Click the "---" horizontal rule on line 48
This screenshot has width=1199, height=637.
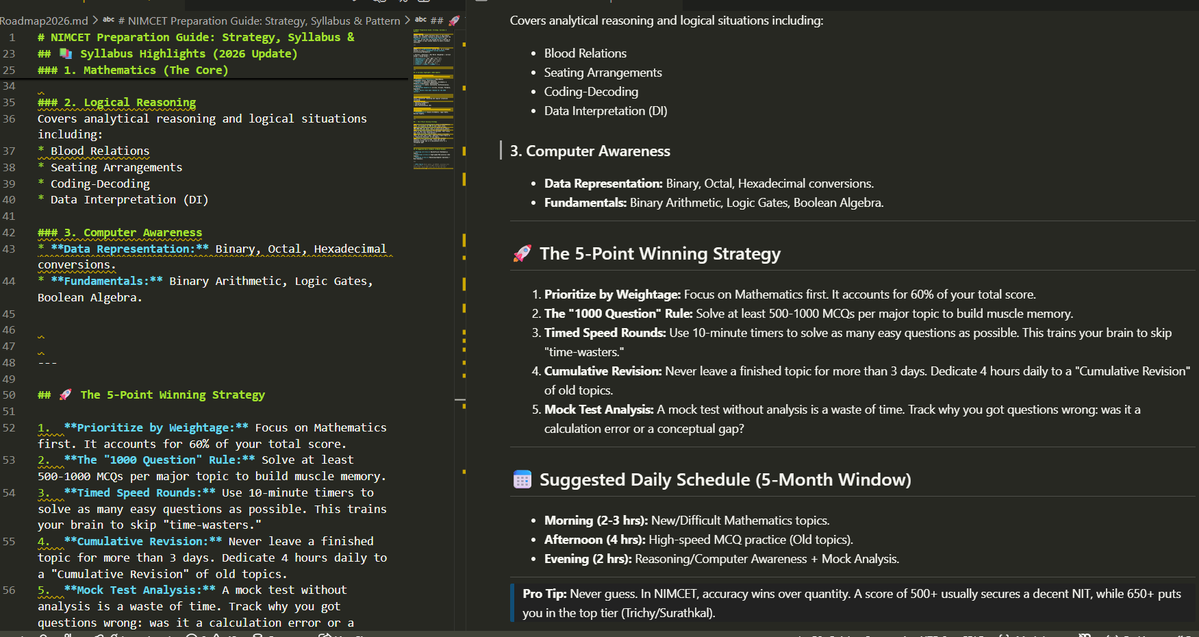click(x=47, y=362)
